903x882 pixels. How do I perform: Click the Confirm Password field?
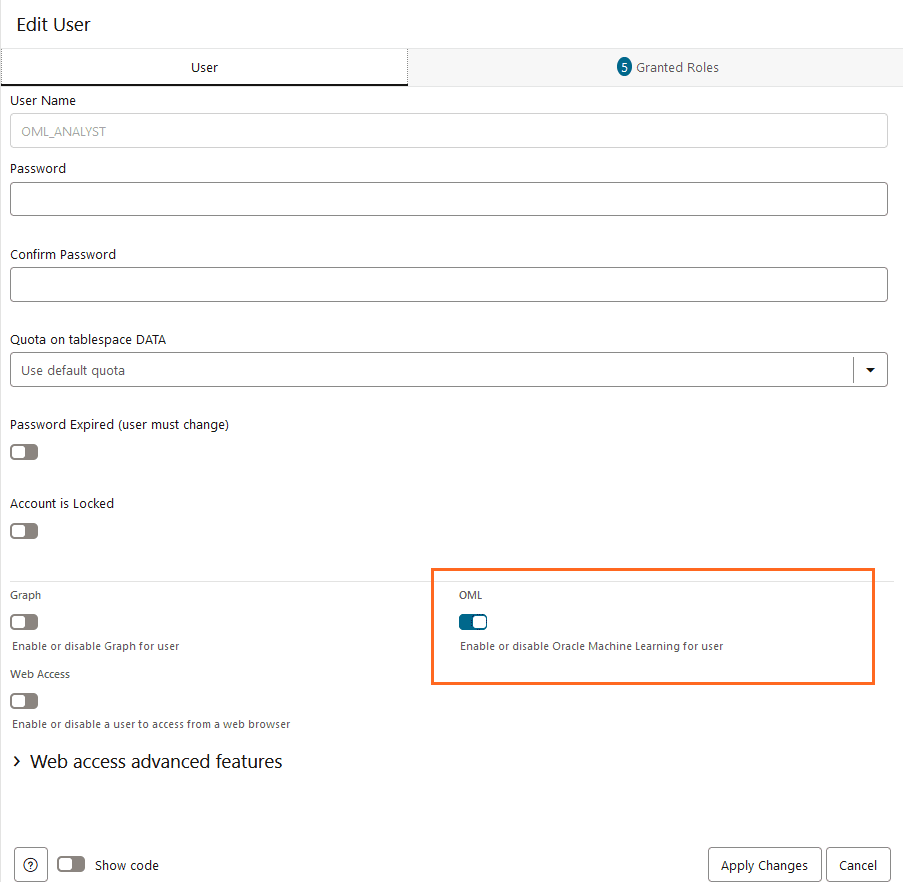pyautogui.click(x=448, y=284)
